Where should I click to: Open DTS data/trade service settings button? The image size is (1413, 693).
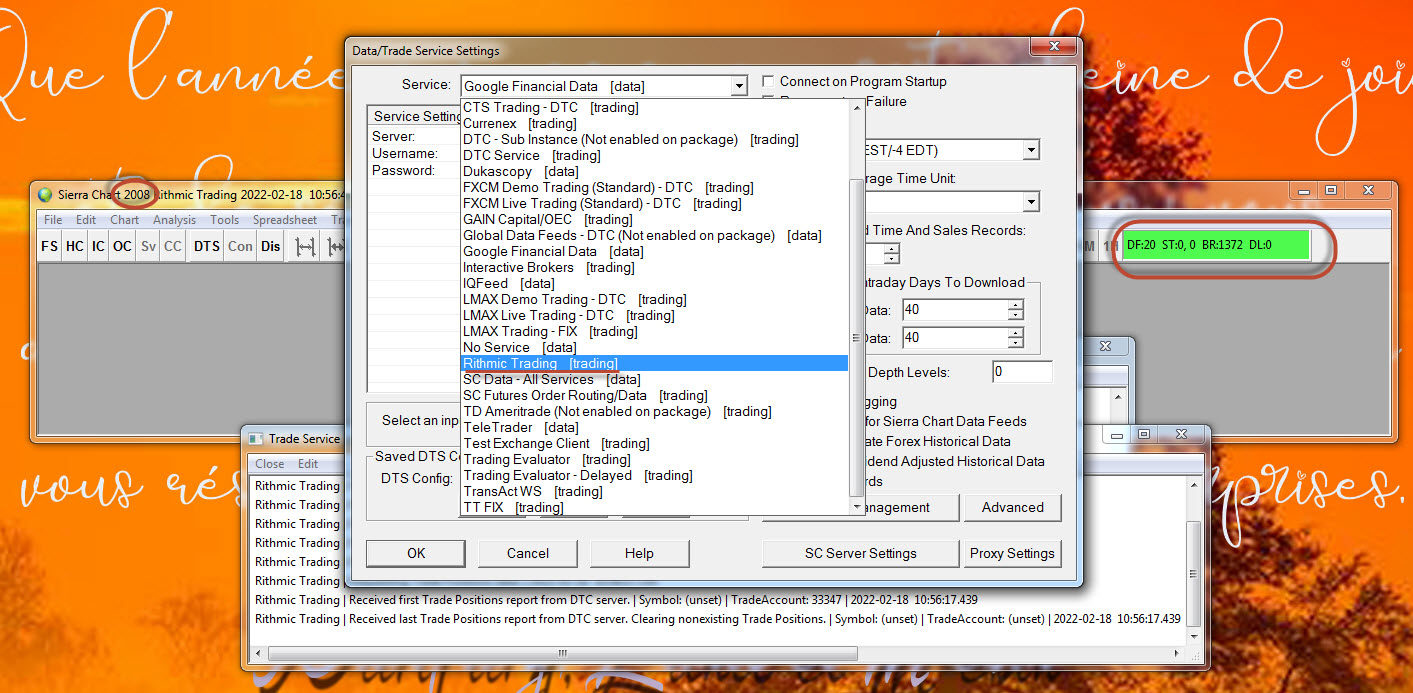tap(206, 246)
